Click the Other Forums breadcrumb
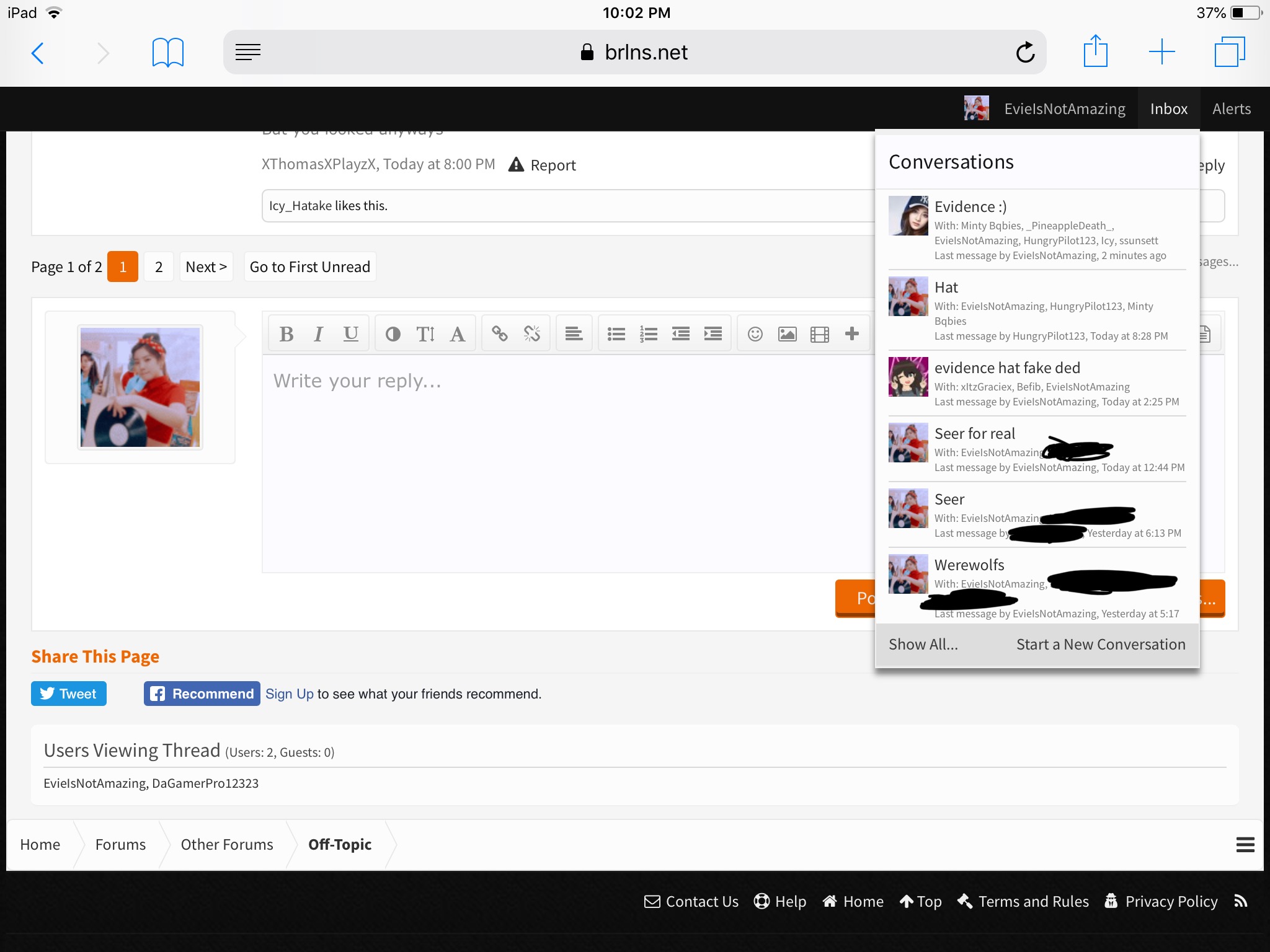Screen dimensions: 1270x952 (227, 845)
